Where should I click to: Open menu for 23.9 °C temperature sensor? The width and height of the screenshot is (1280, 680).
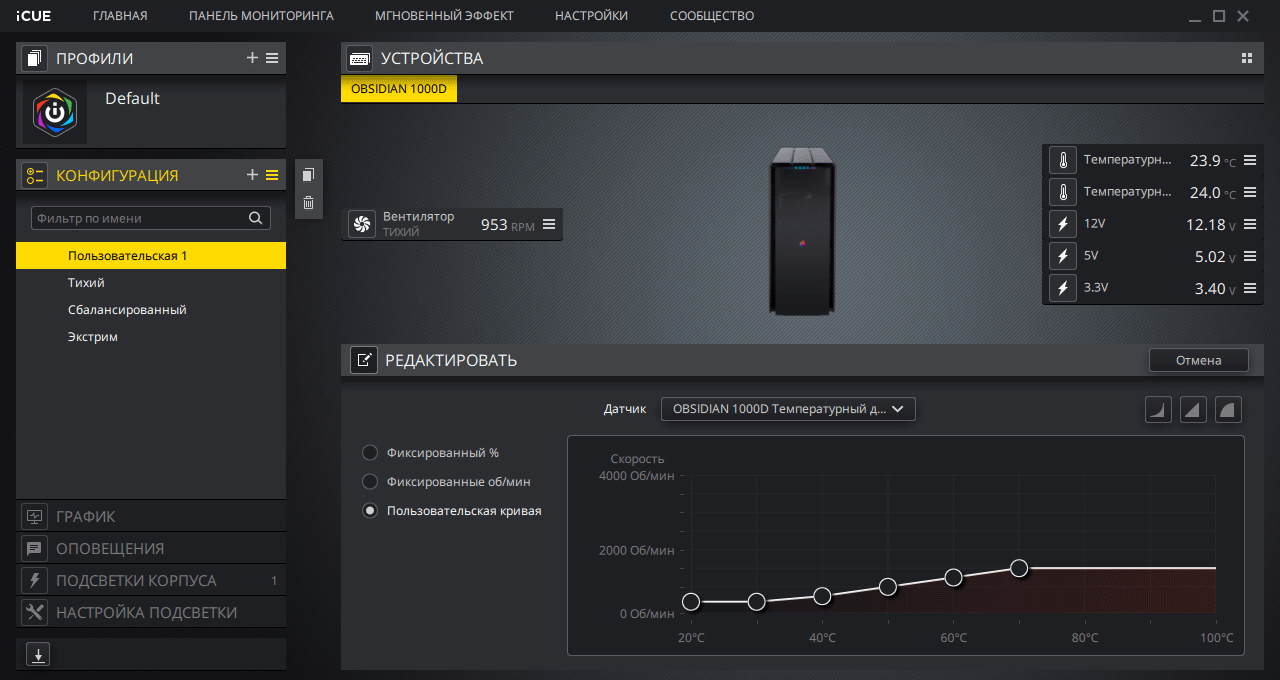1250,160
